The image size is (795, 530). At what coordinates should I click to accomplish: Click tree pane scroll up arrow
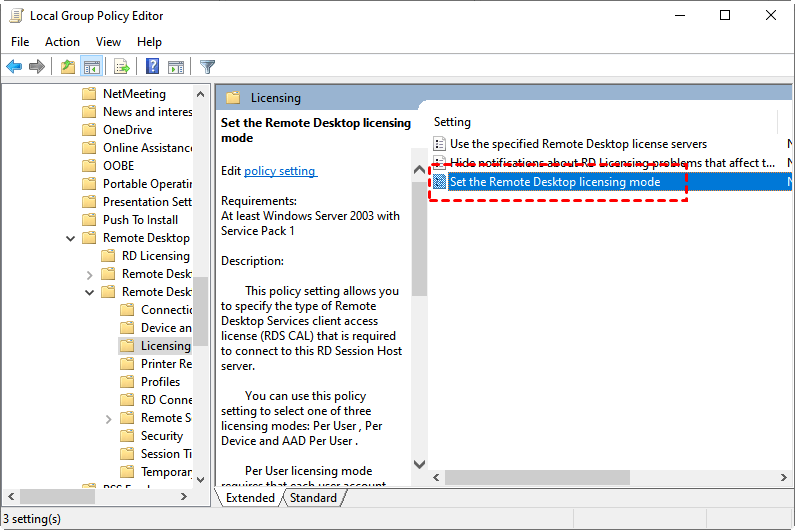[200, 94]
